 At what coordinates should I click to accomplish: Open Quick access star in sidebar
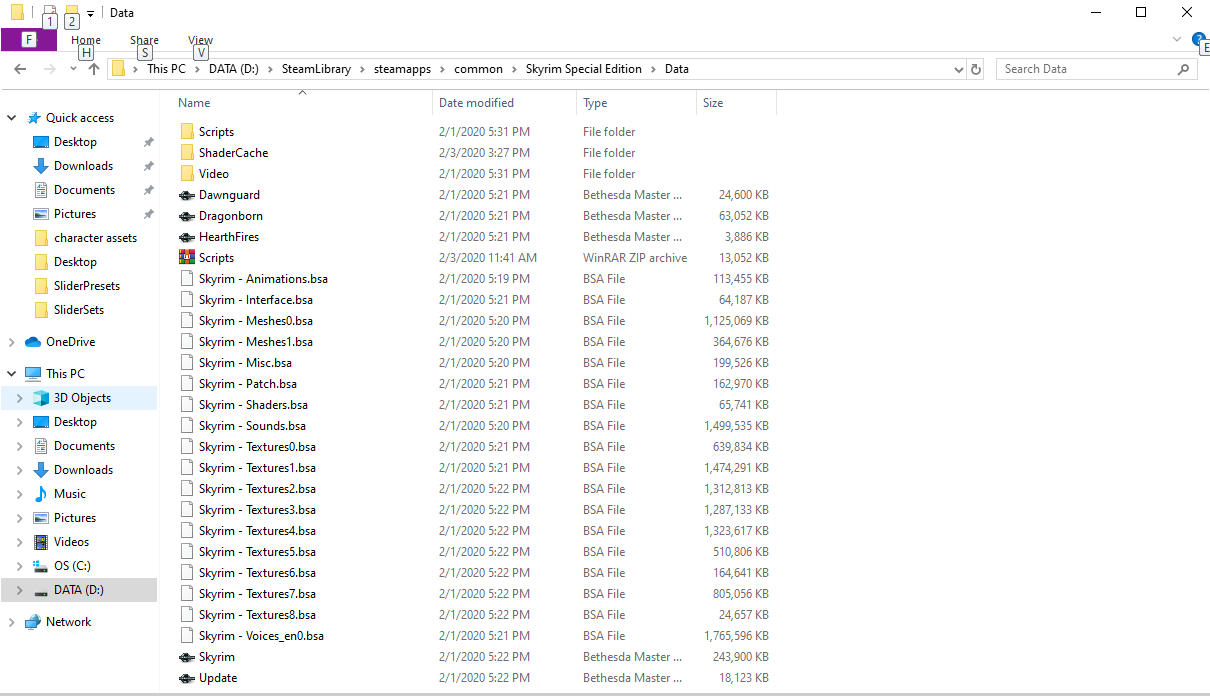(x=35, y=118)
